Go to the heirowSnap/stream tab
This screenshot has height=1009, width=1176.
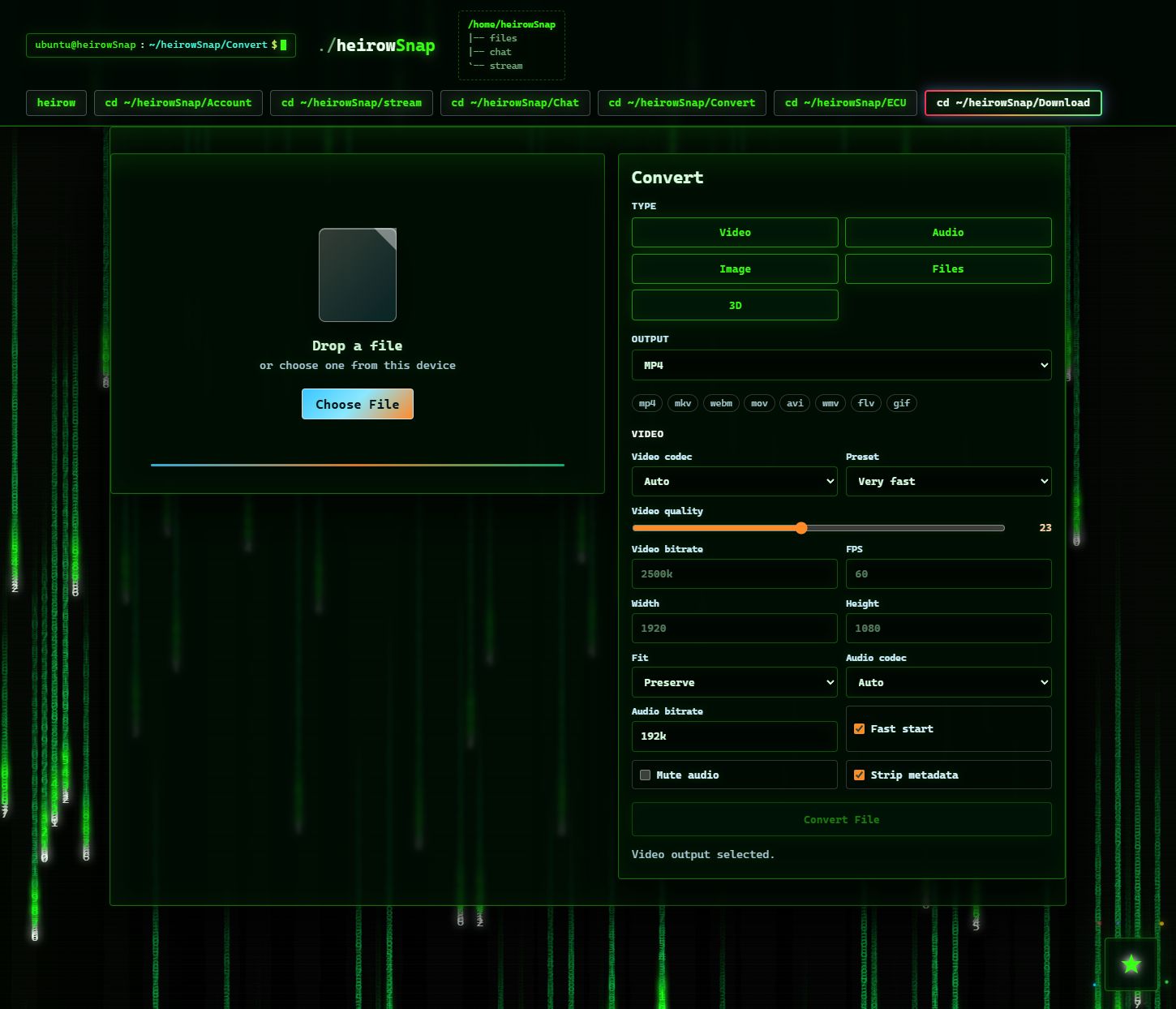(351, 103)
